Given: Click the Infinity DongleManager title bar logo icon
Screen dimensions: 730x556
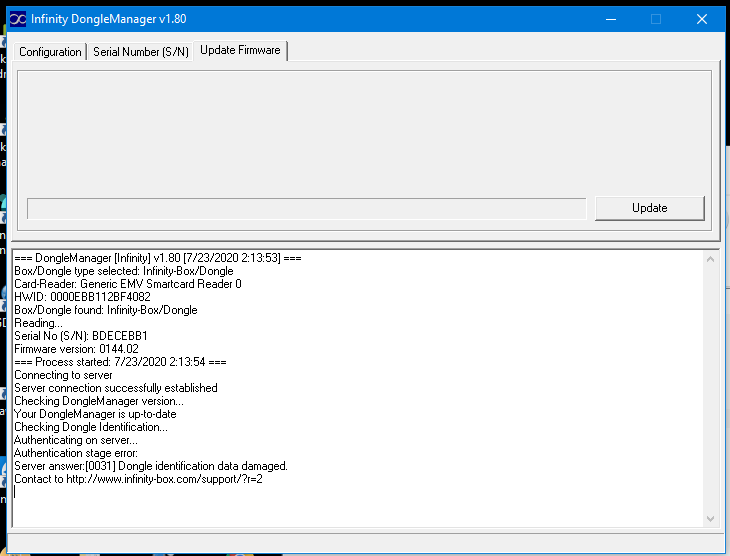Looking at the screenshot, I should click(x=18, y=19).
